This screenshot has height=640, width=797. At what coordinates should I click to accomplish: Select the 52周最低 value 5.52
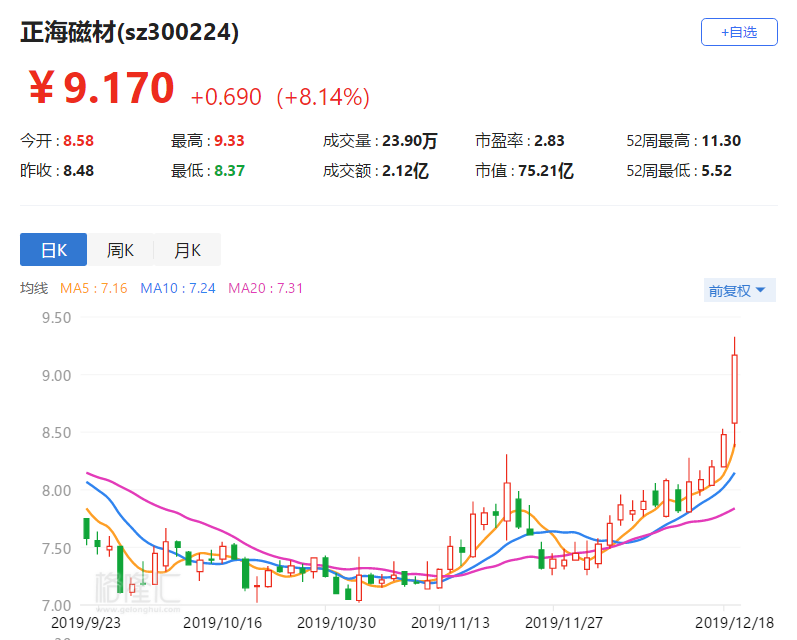click(x=717, y=171)
